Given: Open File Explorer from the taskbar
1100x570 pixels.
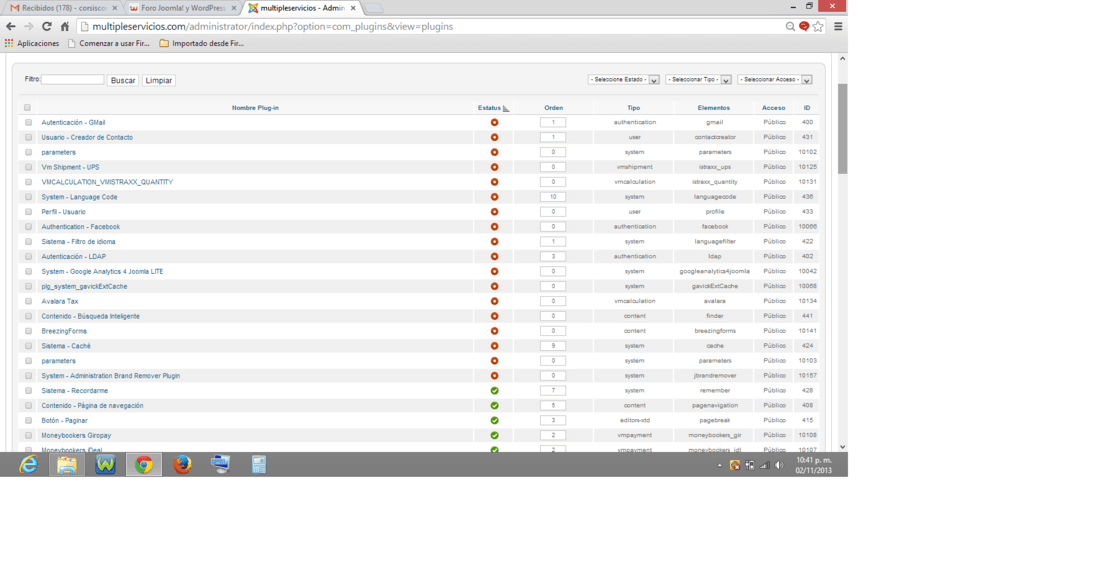Looking at the screenshot, I should [x=67, y=465].
